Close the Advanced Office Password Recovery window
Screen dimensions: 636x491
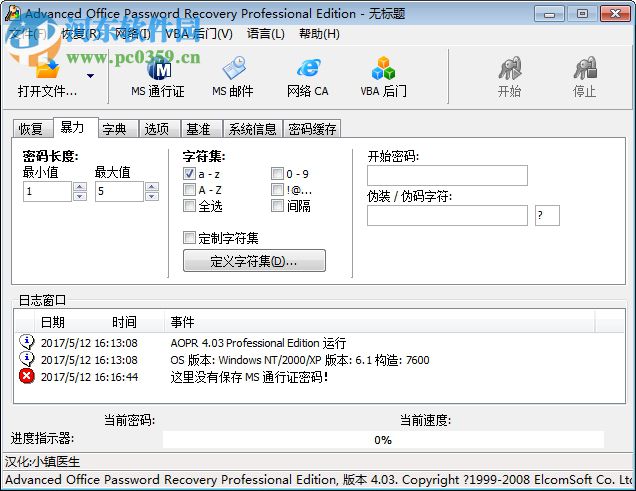615,14
